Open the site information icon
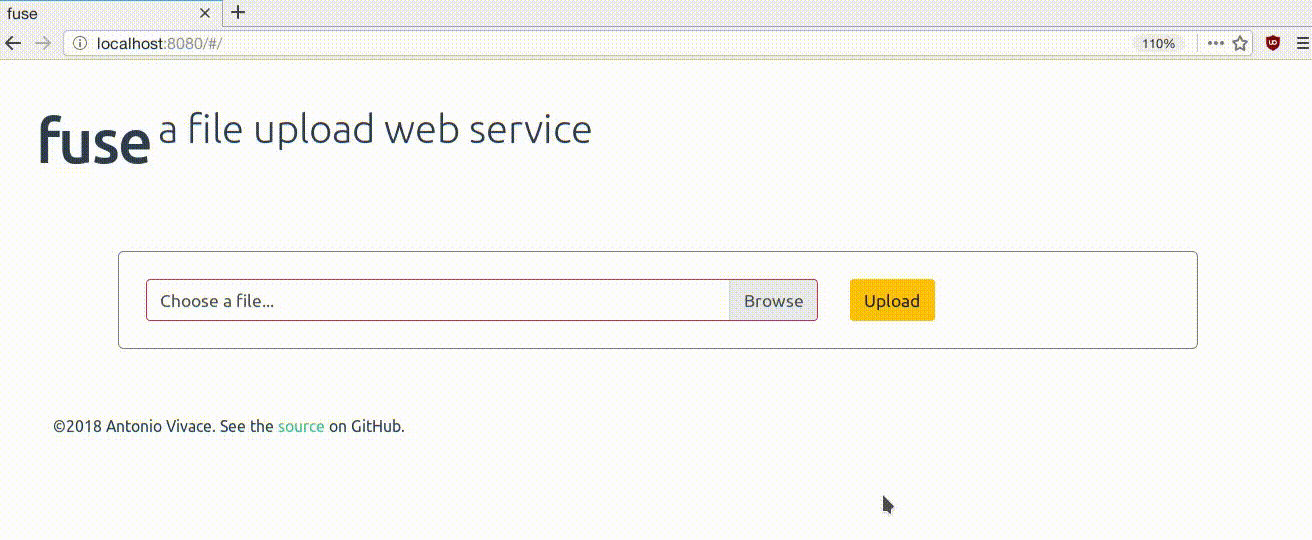The width and height of the screenshot is (1312, 540). (x=80, y=44)
